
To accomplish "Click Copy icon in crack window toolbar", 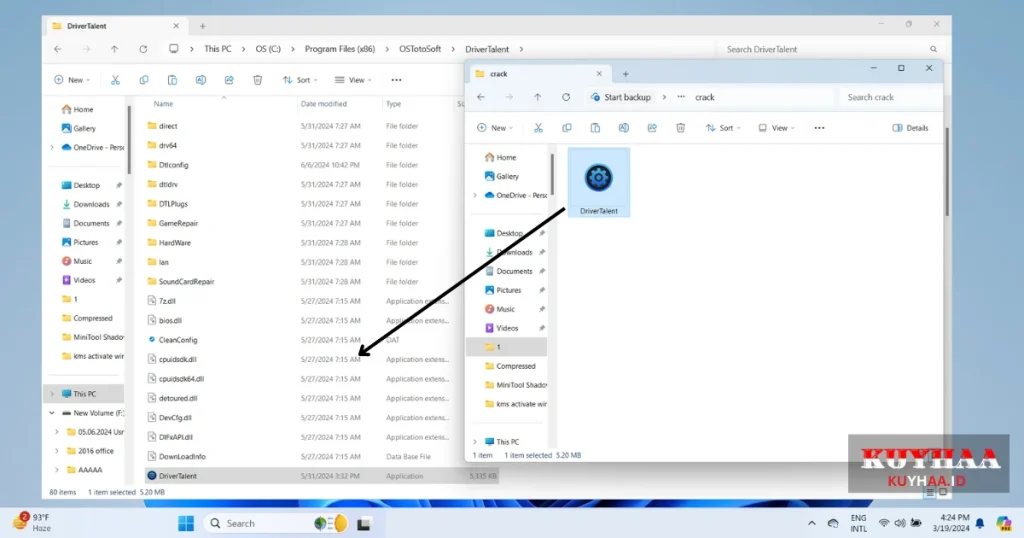I will [567, 128].
